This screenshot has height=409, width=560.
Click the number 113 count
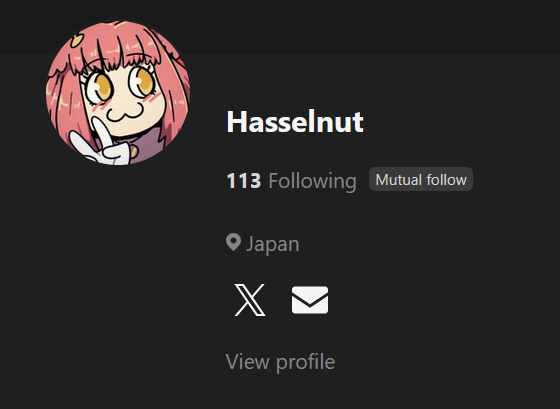(x=244, y=181)
